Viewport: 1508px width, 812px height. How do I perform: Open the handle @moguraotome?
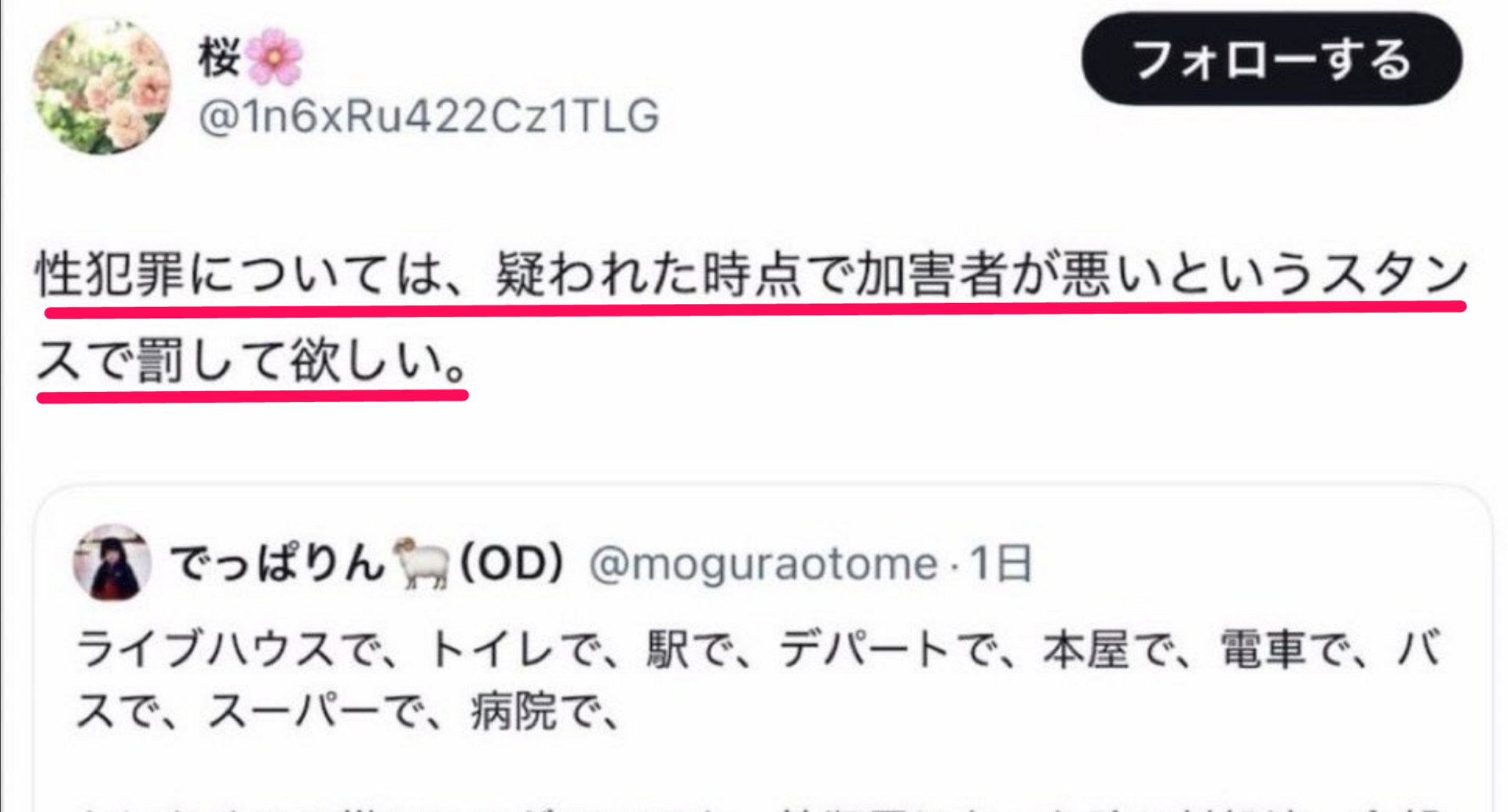(763, 564)
